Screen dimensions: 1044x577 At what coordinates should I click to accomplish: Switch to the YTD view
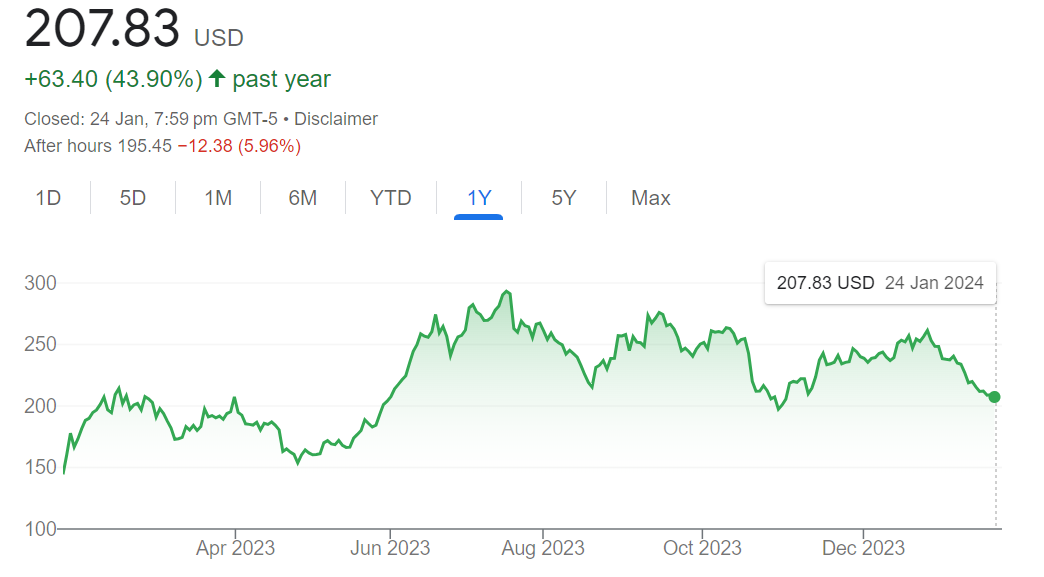(390, 197)
